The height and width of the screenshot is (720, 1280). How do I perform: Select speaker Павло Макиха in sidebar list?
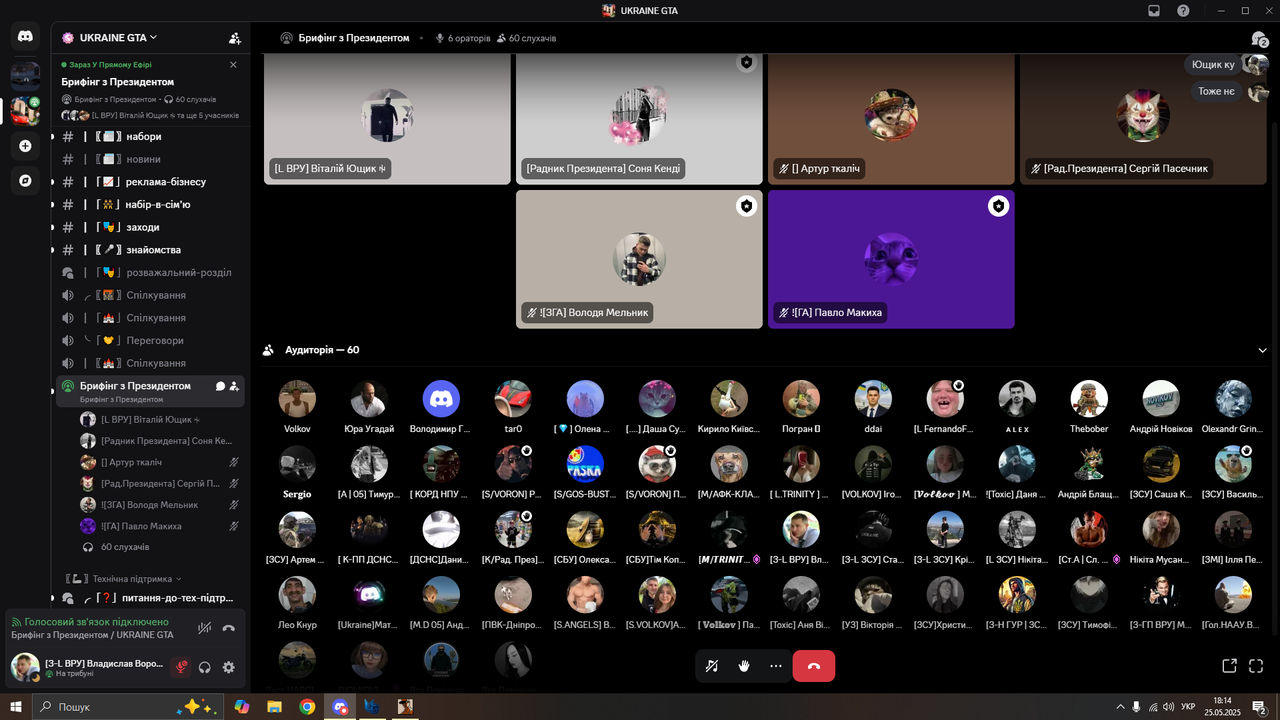click(x=160, y=526)
